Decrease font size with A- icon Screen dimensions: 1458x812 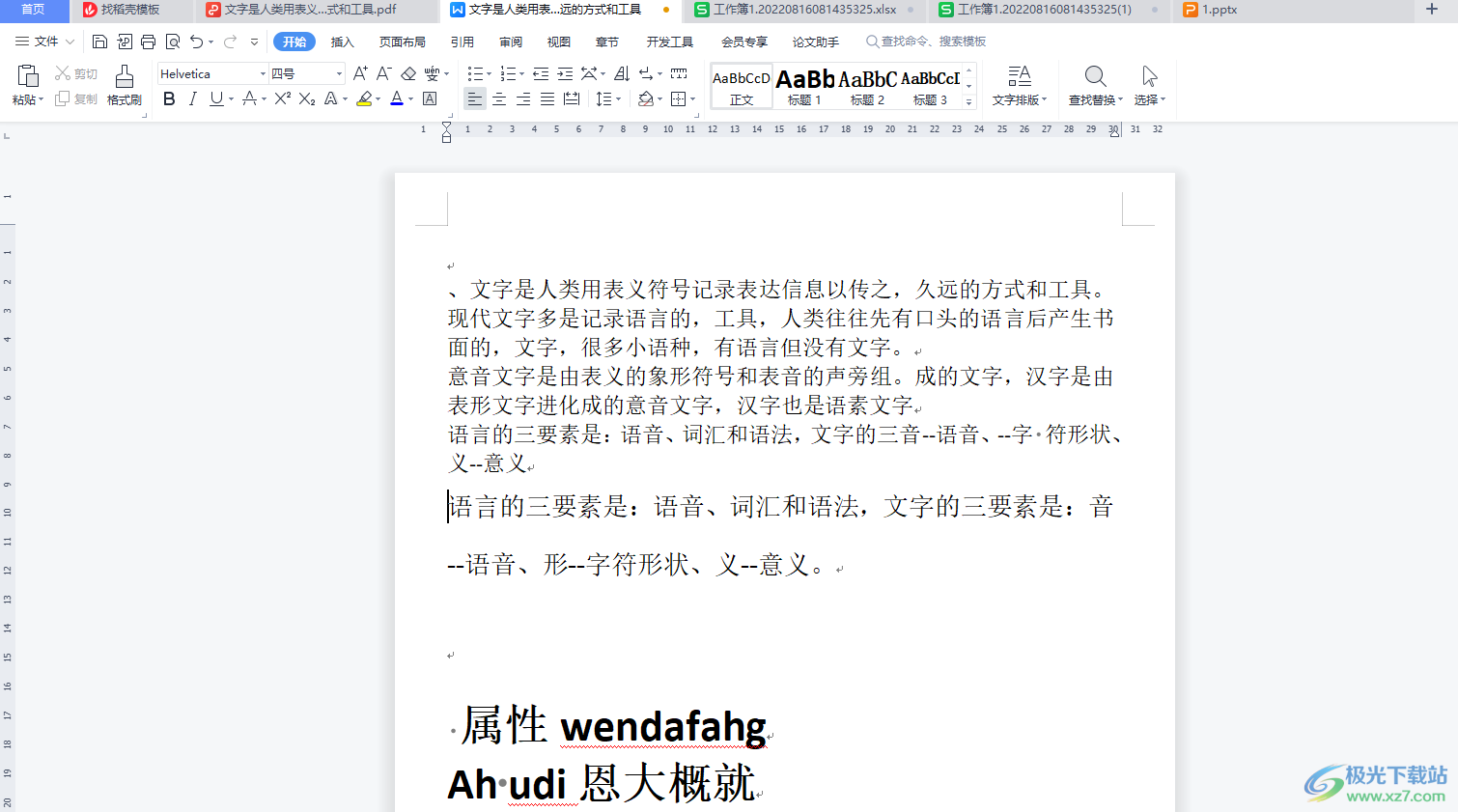pyautogui.click(x=383, y=73)
